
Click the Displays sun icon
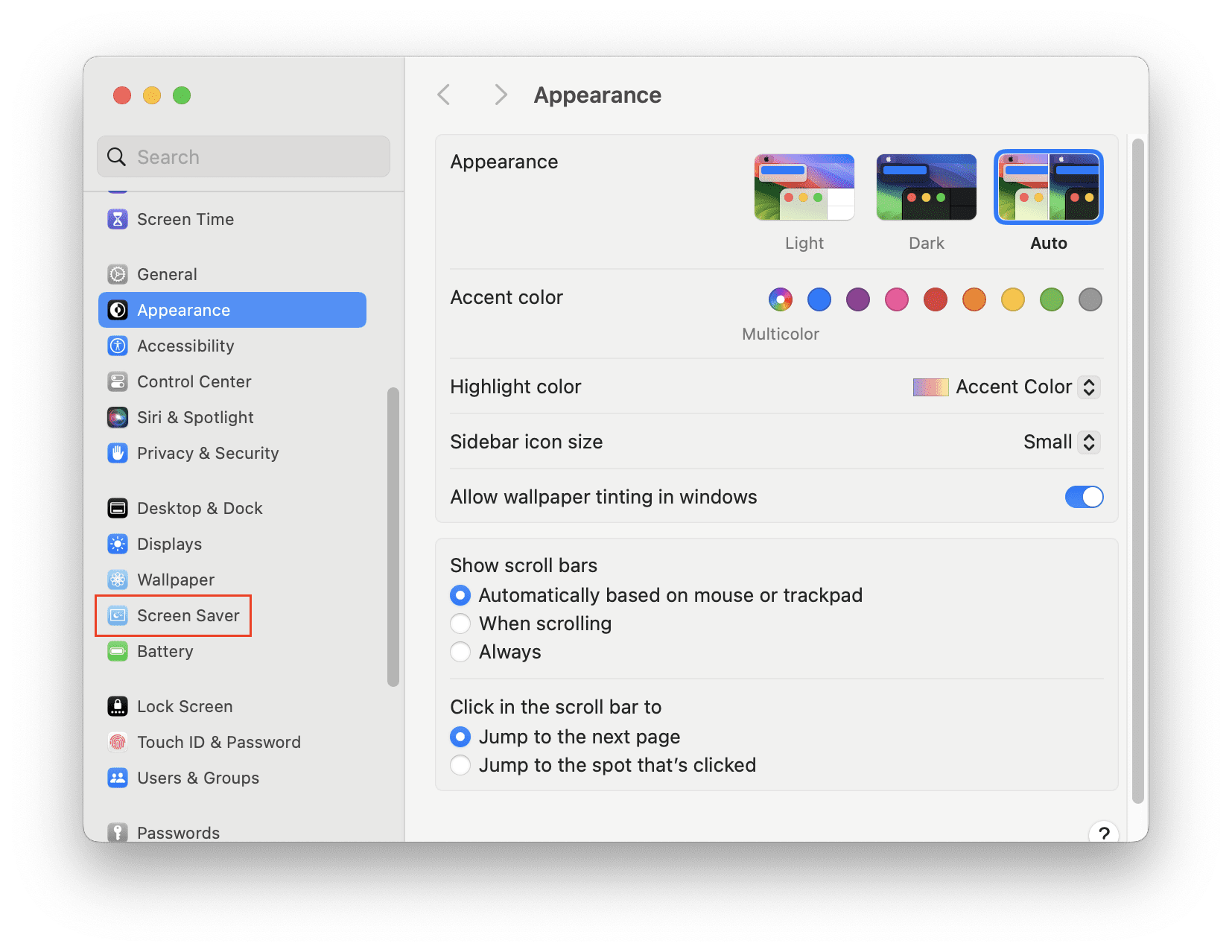[118, 544]
